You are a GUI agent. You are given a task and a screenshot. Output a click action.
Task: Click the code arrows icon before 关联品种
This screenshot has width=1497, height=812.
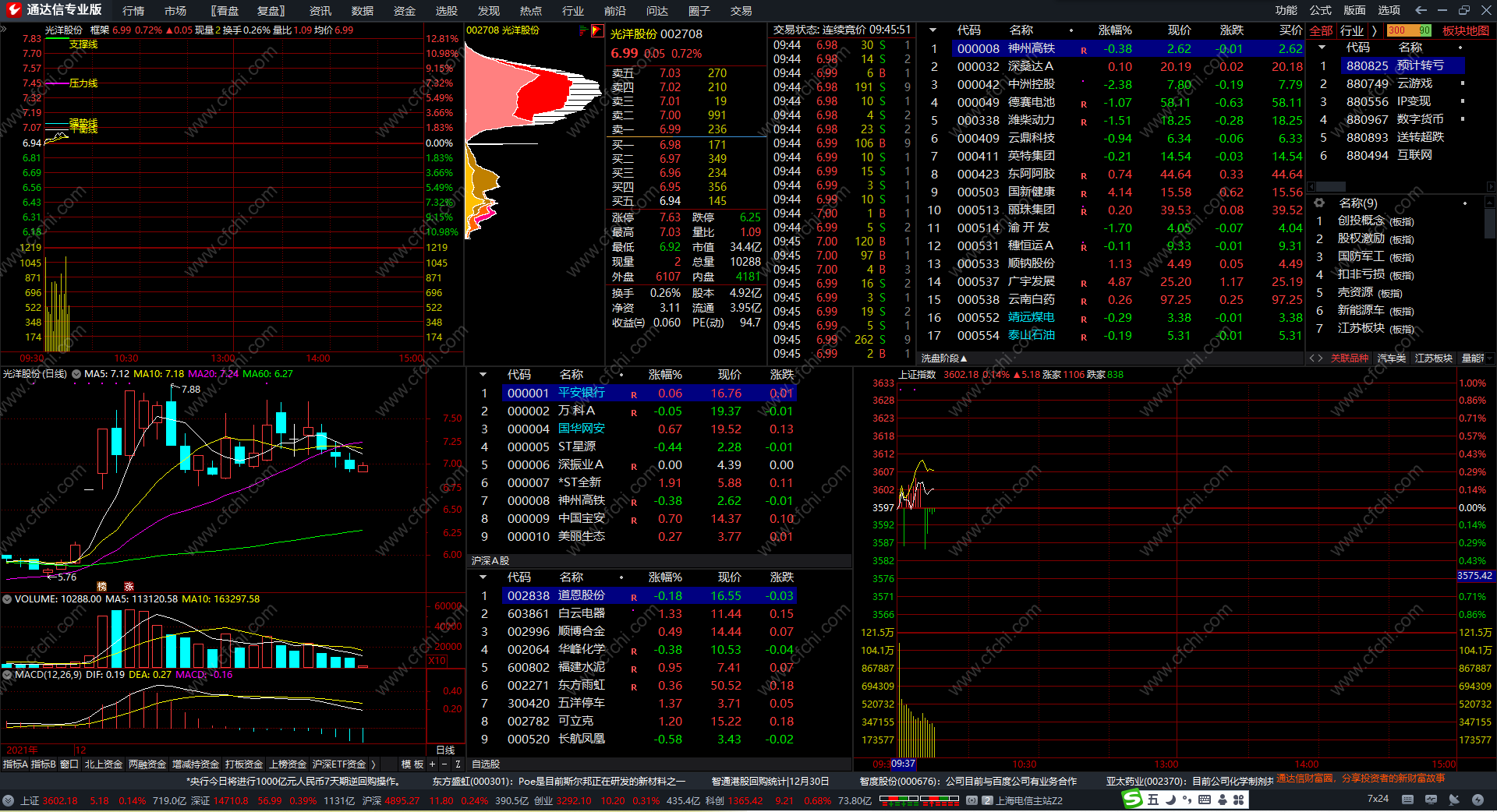[1316, 358]
